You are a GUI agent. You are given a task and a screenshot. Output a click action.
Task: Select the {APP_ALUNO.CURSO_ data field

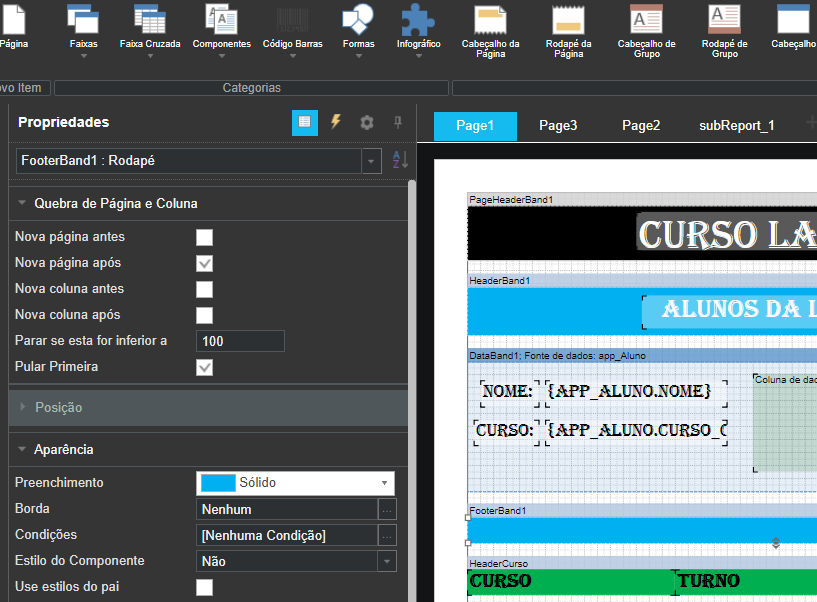click(636, 432)
